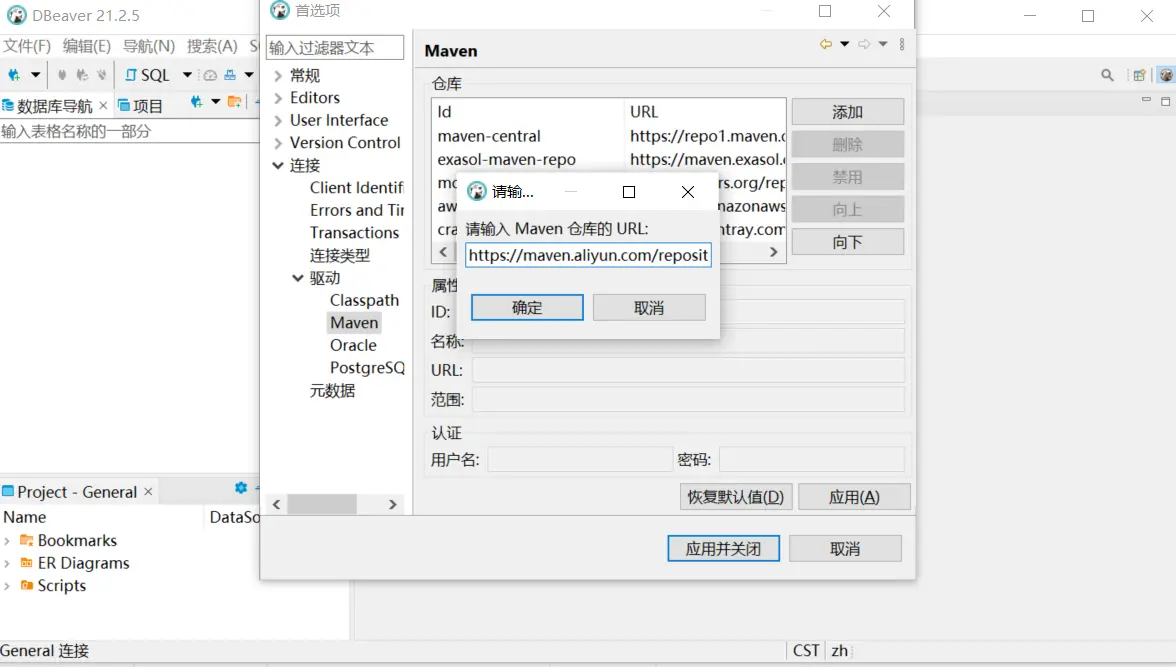Click new connection icon in navigator panel toolbar
This screenshot has width=1176, height=667.
point(196,102)
